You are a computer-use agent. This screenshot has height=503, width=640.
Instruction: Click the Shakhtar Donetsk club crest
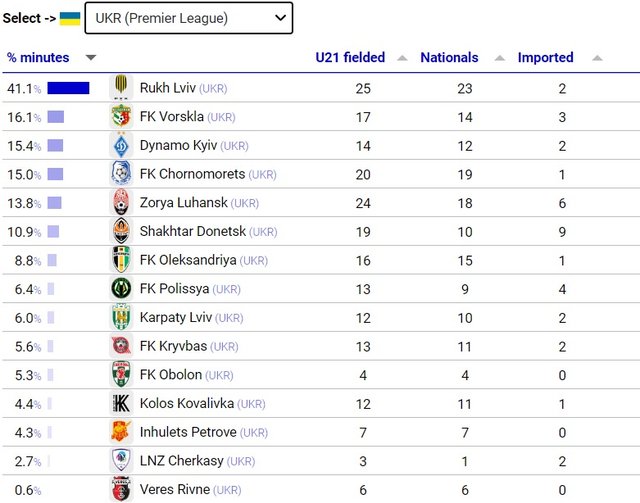pyautogui.click(x=120, y=232)
